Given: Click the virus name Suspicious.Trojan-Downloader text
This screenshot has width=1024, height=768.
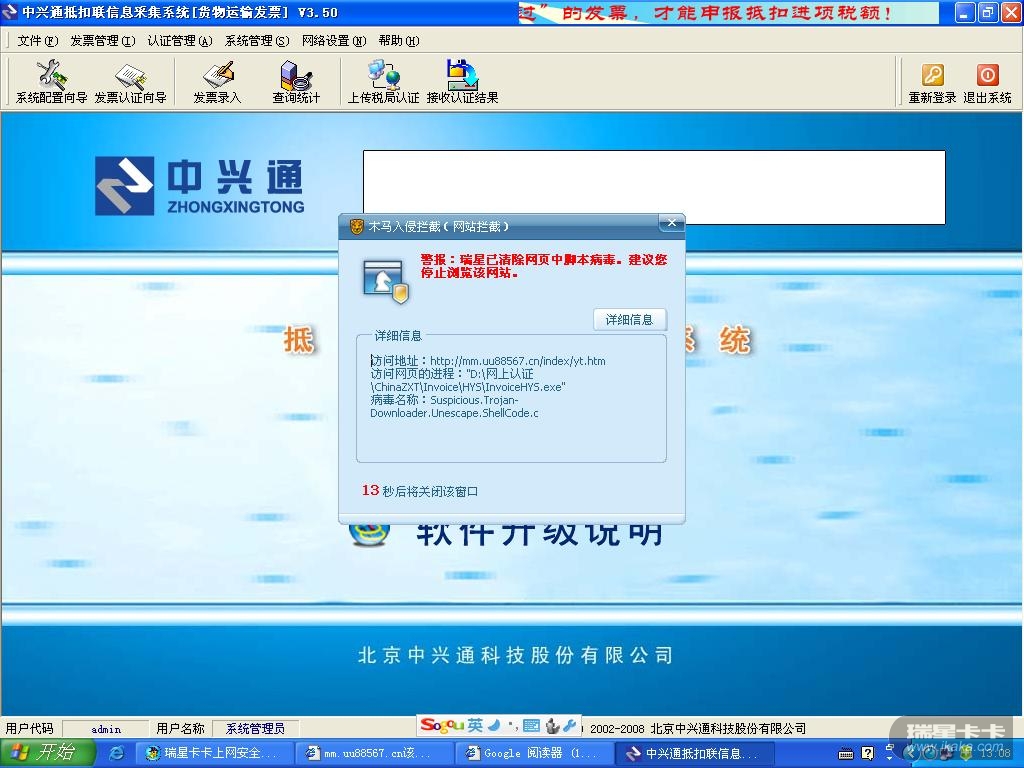Looking at the screenshot, I should click(x=455, y=406).
